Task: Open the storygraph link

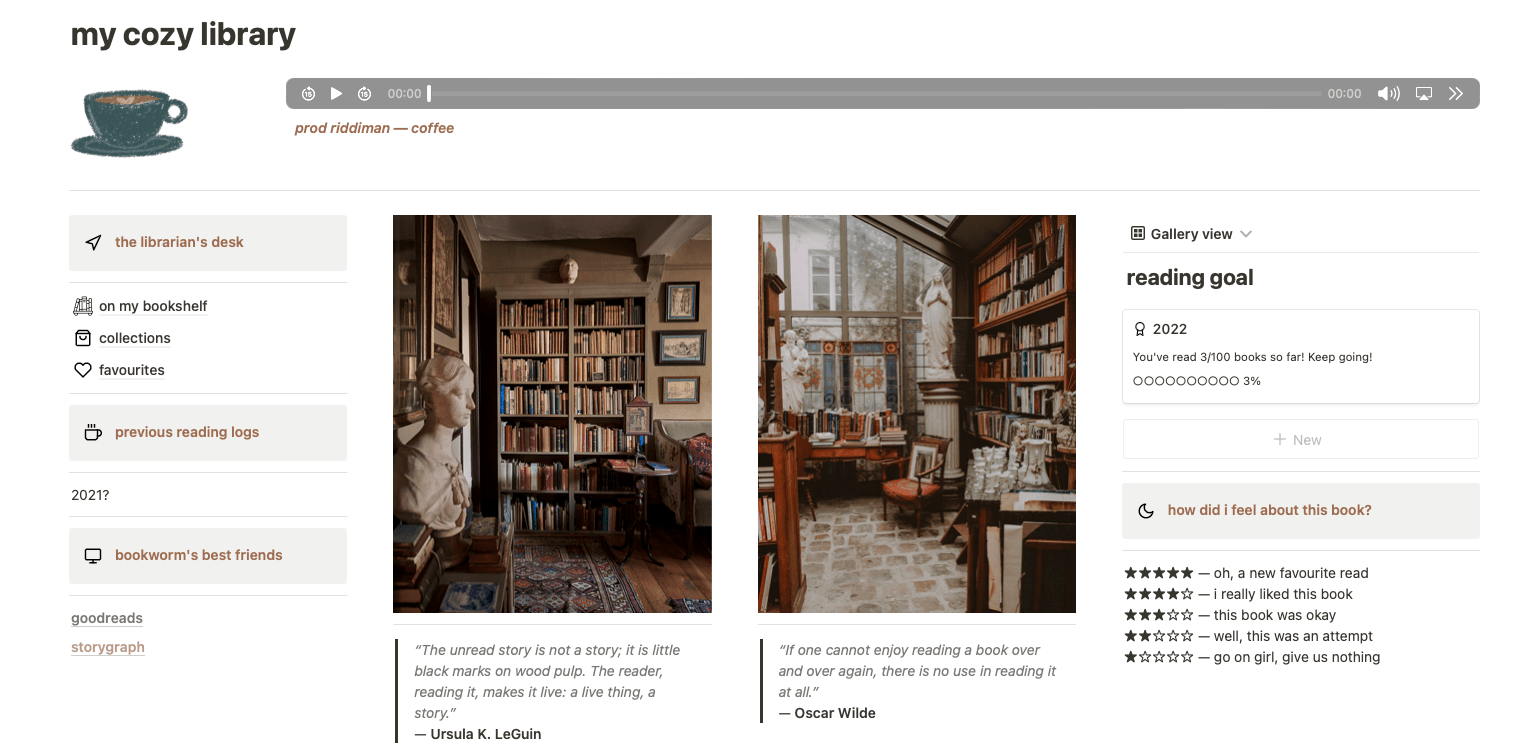Action: 108,647
